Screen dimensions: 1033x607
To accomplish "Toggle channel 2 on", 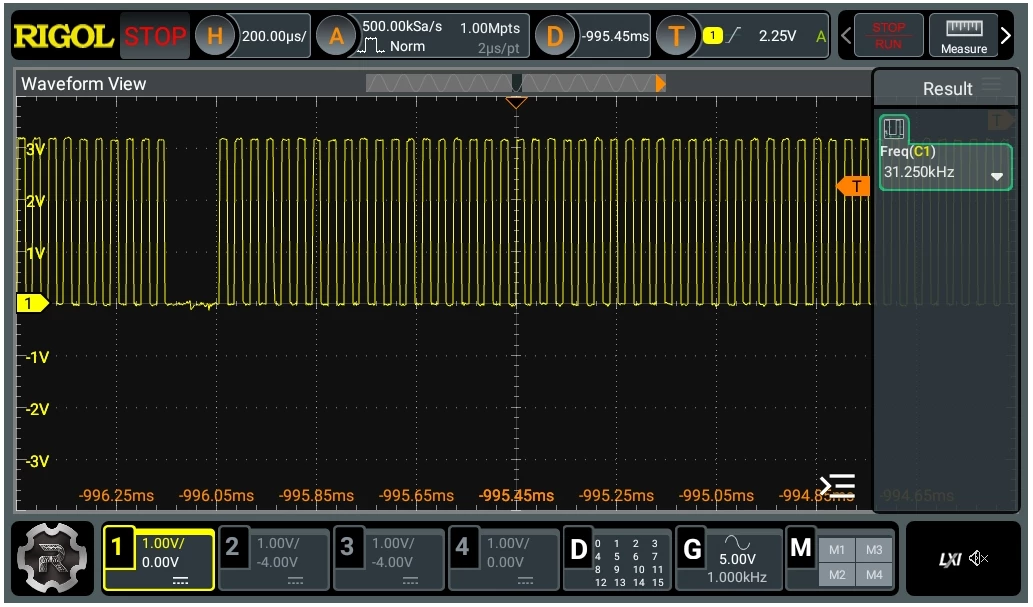I will click(x=273, y=559).
